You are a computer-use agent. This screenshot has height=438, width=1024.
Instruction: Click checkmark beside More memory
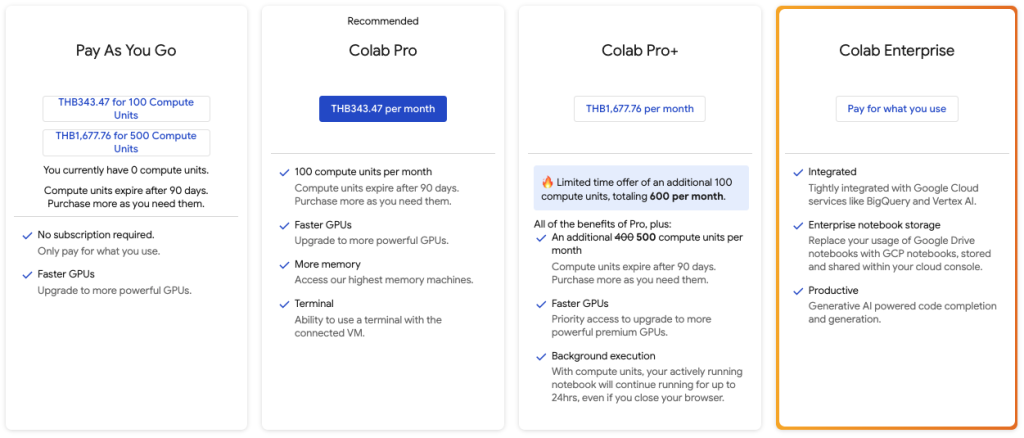coord(284,264)
